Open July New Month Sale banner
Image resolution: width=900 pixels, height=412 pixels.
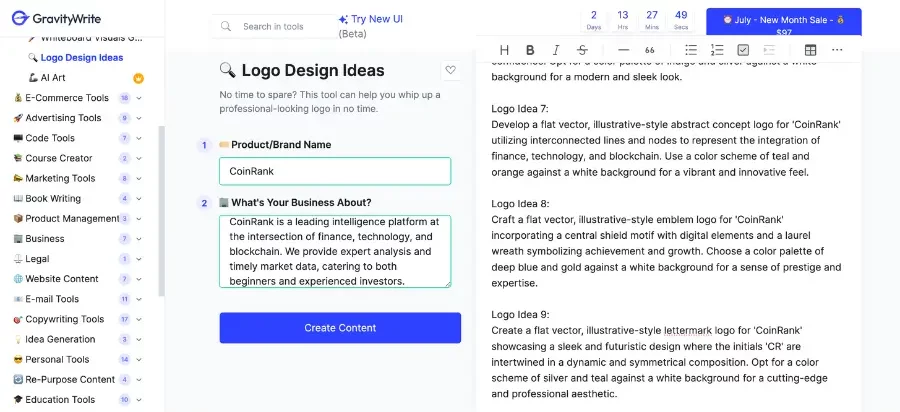tap(783, 23)
